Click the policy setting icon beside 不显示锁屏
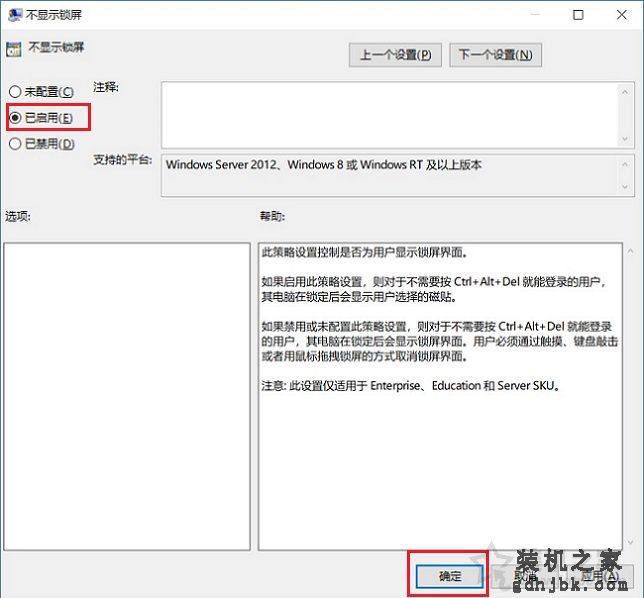644x598 pixels. pos(14,49)
